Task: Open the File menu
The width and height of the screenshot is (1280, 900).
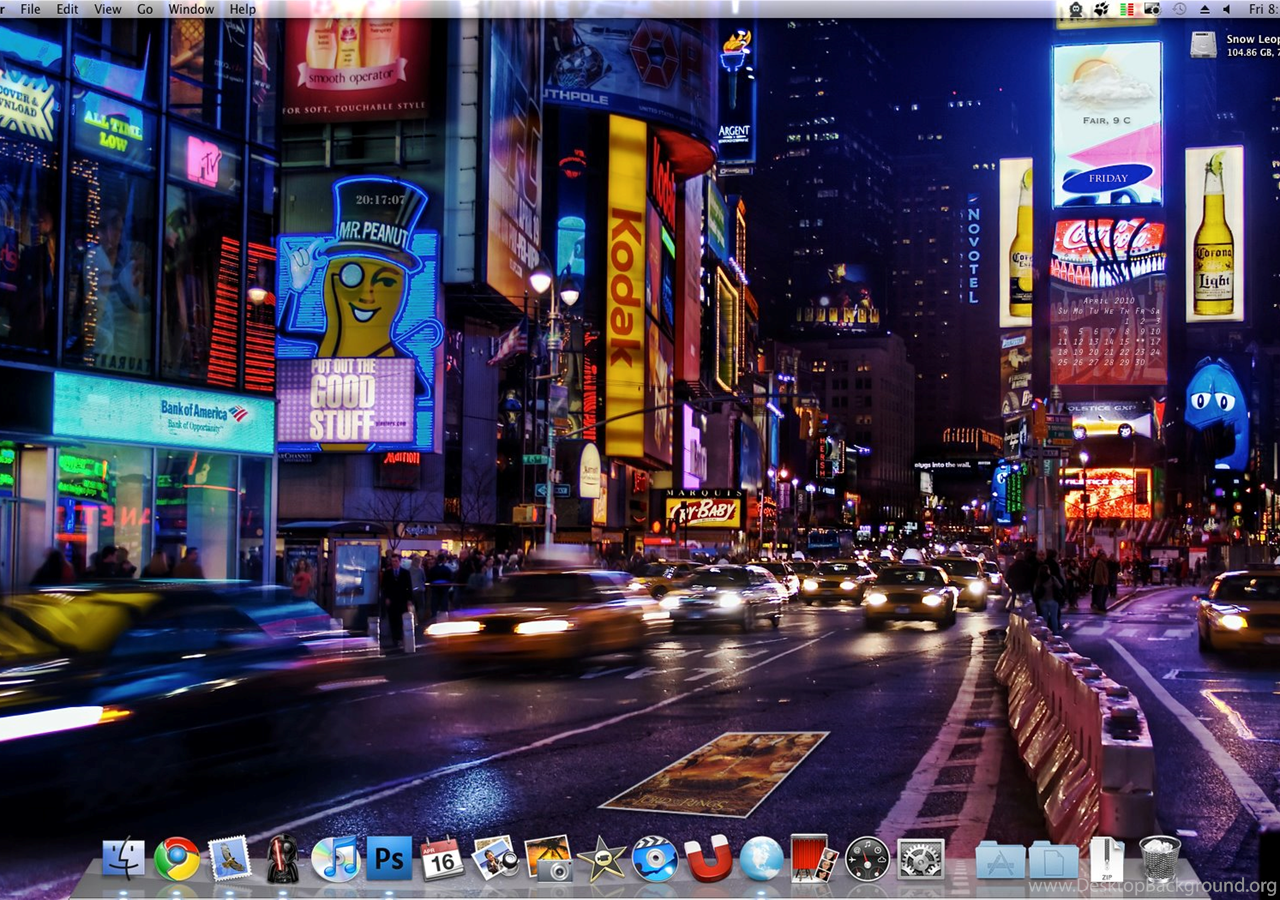Action: 30,9
